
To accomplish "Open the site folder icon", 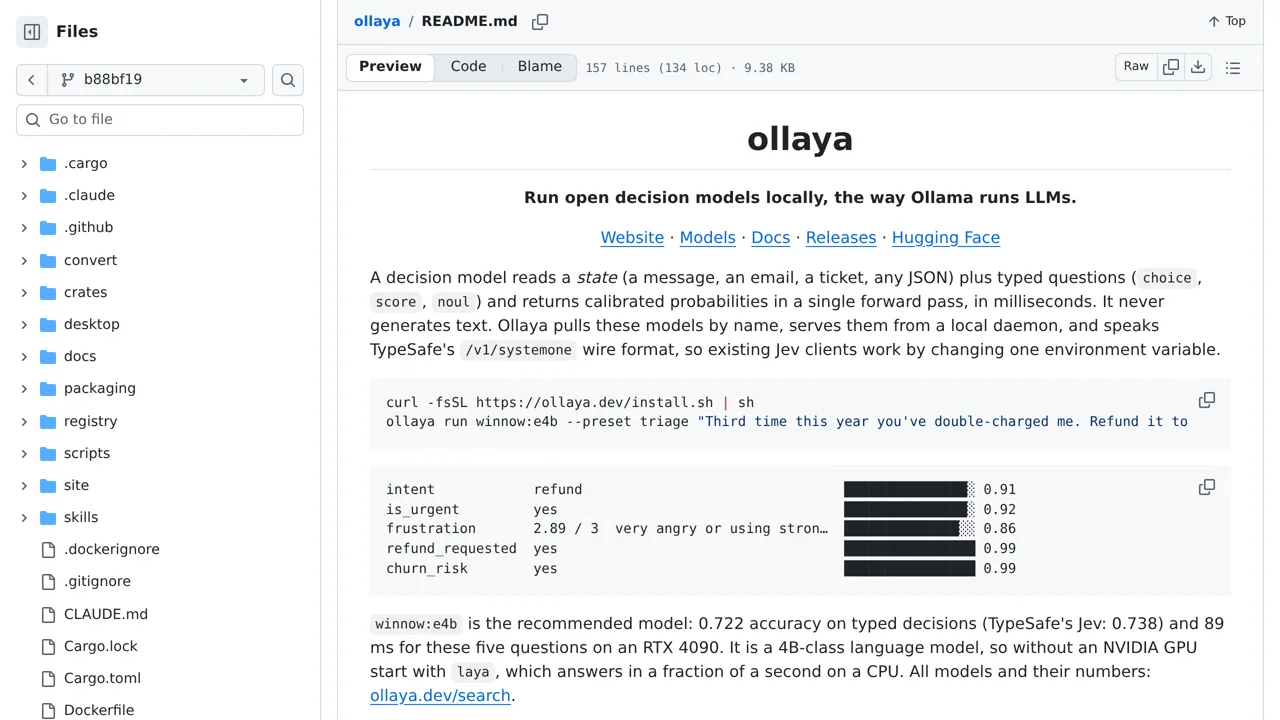I will (x=48, y=485).
